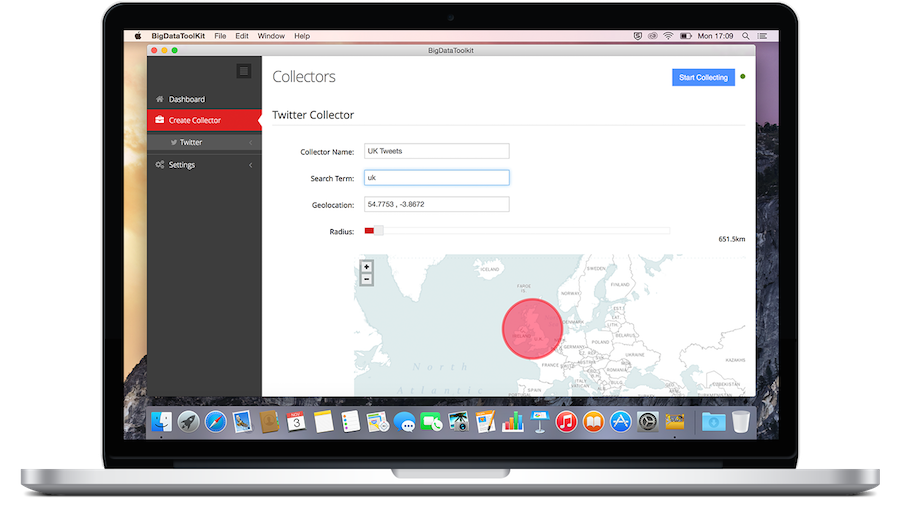This screenshot has width=900, height=531.
Task: Open Calendar icon in the dock
Action: tap(296, 422)
